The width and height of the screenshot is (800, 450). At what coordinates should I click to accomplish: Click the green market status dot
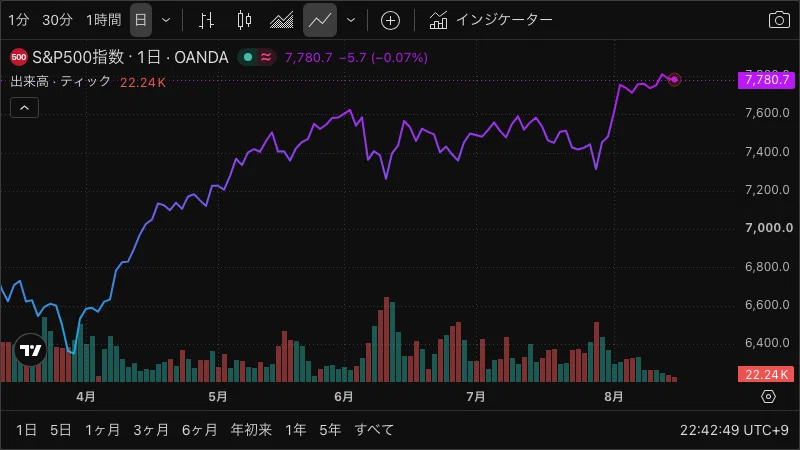pyautogui.click(x=248, y=57)
